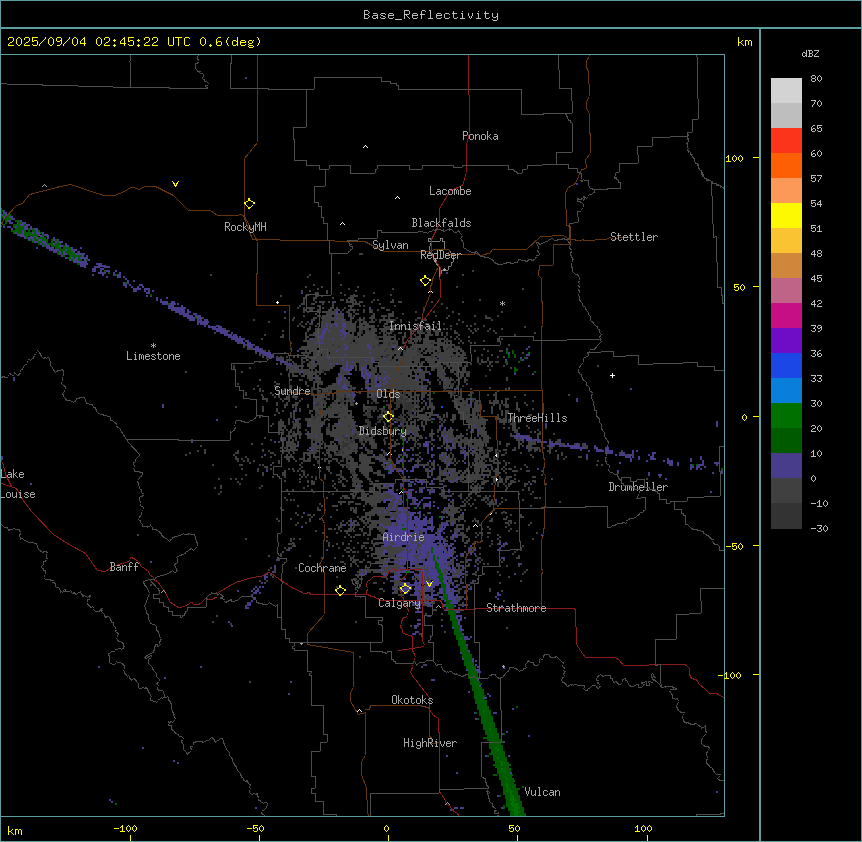862x842 pixels.
Task: Click the Sundre city label
Action: click(x=292, y=391)
